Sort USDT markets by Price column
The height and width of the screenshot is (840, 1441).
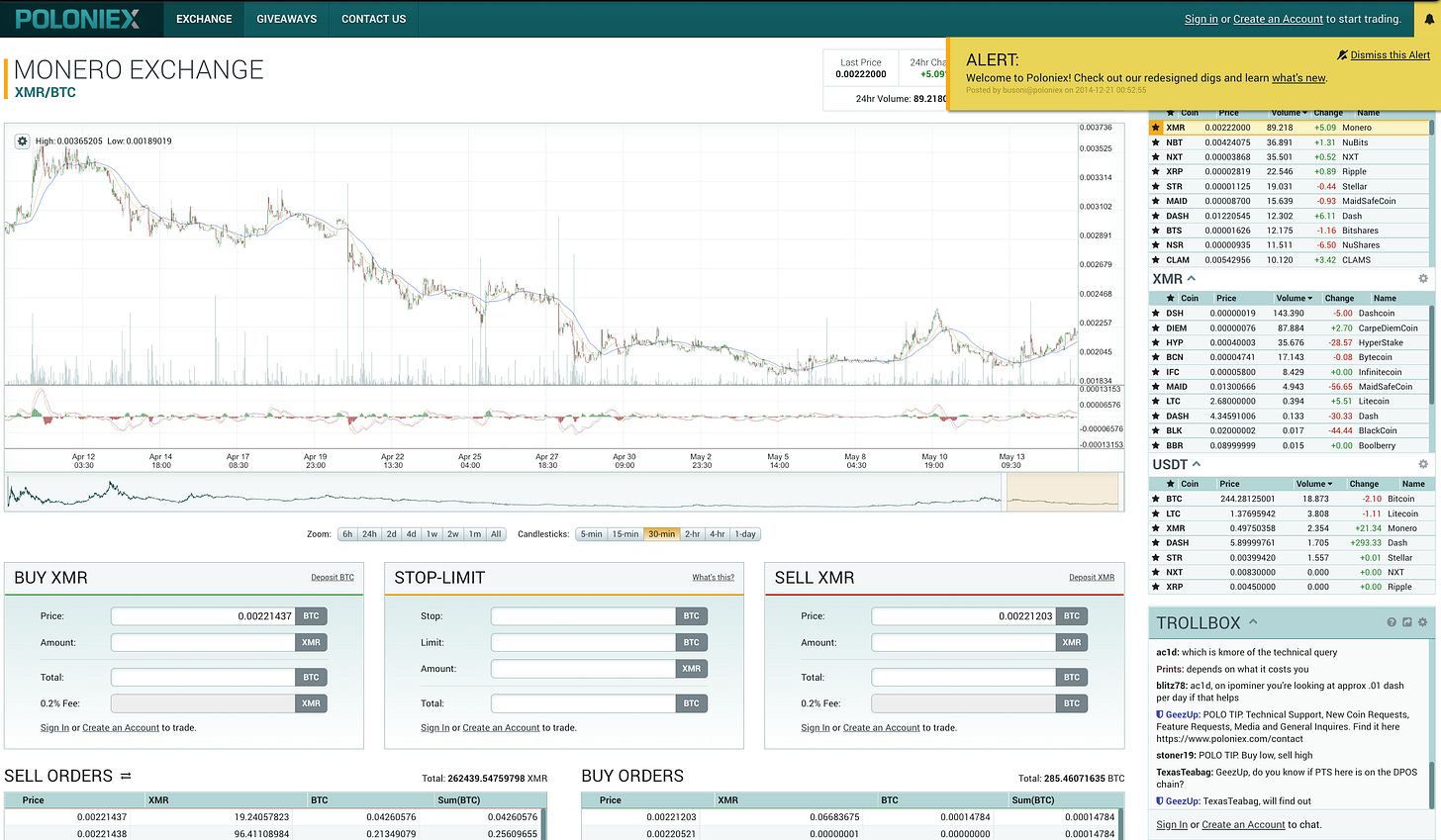click(1229, 484)
